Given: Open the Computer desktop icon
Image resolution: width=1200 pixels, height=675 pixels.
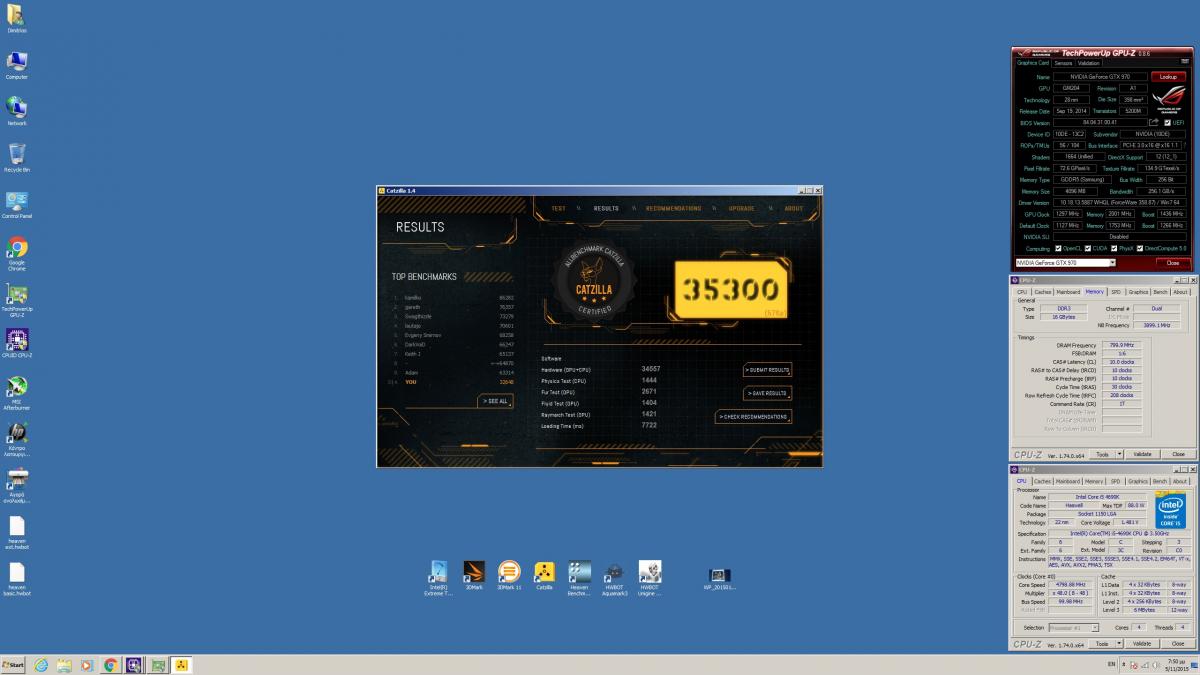Looking at the screenshot, I should tap(17, 65).
